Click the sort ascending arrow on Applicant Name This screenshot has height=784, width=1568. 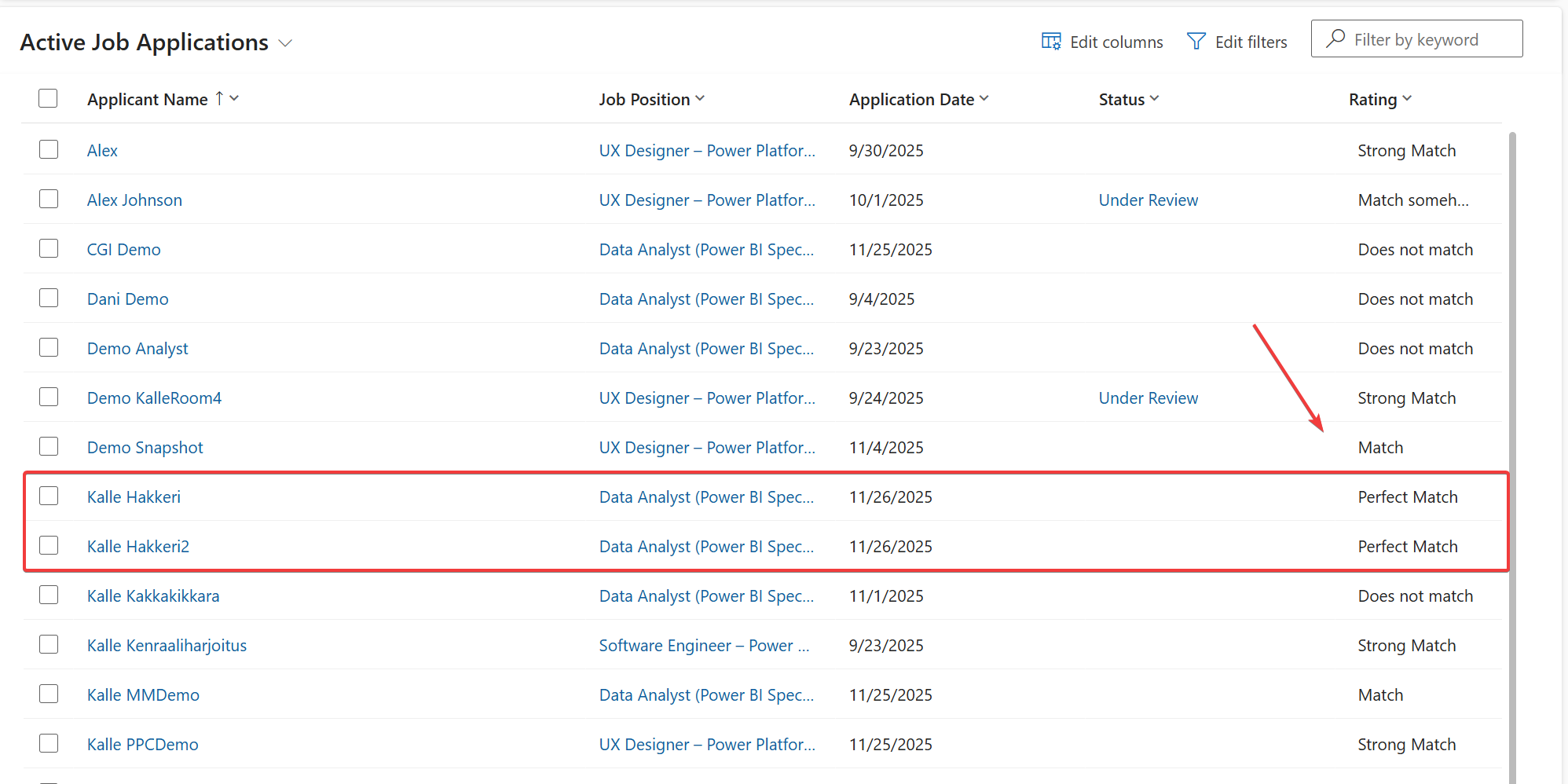click(219, 99)
